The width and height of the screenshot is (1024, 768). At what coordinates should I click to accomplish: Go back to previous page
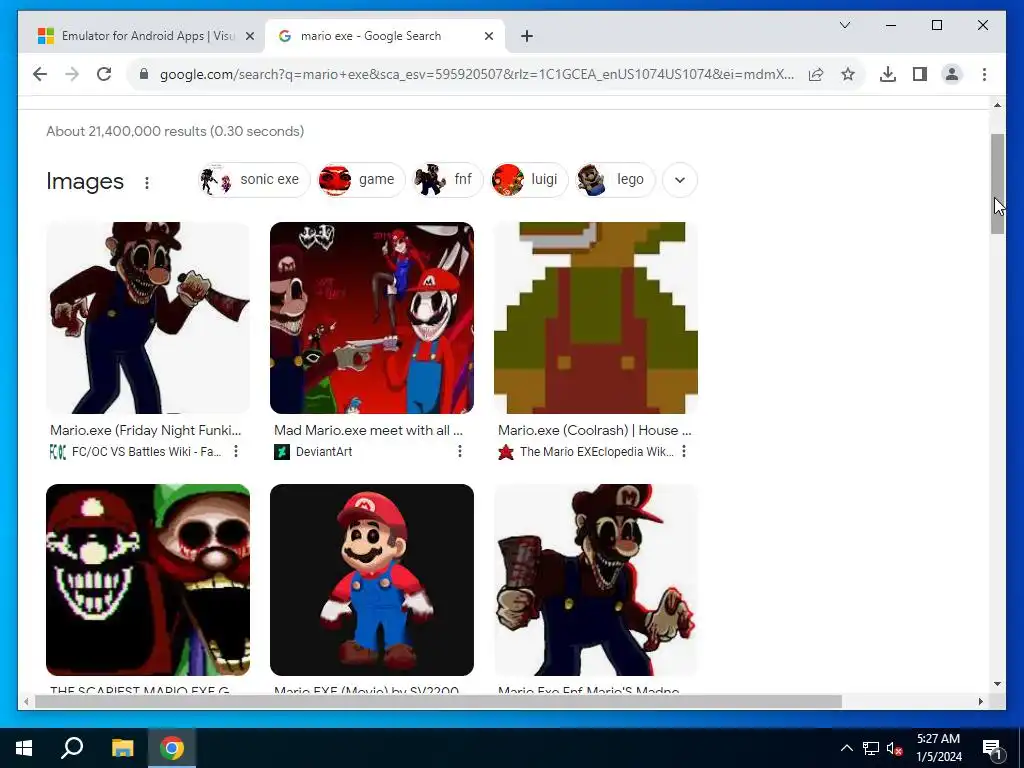pos(40,74)
